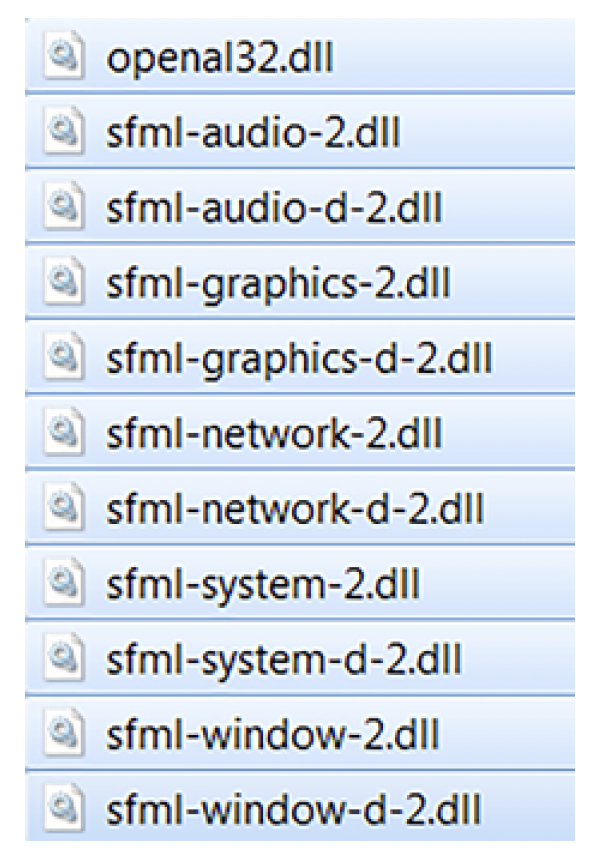Click the sfml-window-2.dll file icon
The image size is (596, 866).
coord(65,734)
